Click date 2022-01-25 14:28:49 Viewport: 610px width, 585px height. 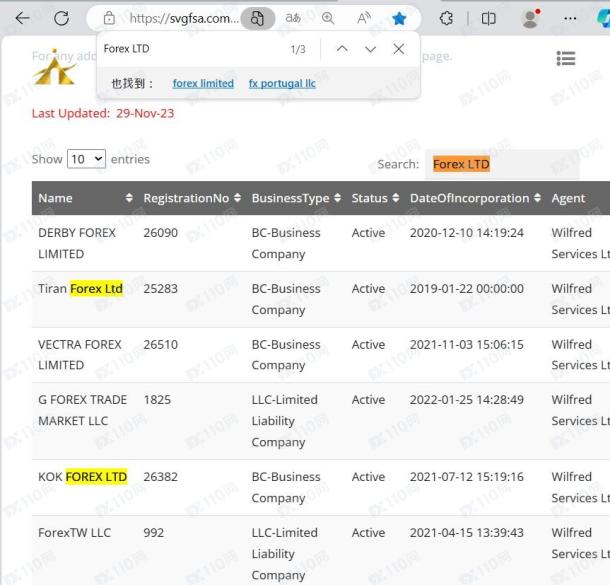click(x=466, y=399)
